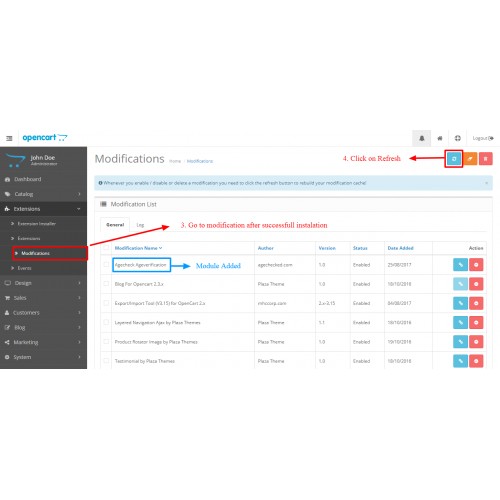Toggle the select-all checkbox in table header
Image resolution: width=500 pixels, height=500 pixels.
click(x=106, y=248)
